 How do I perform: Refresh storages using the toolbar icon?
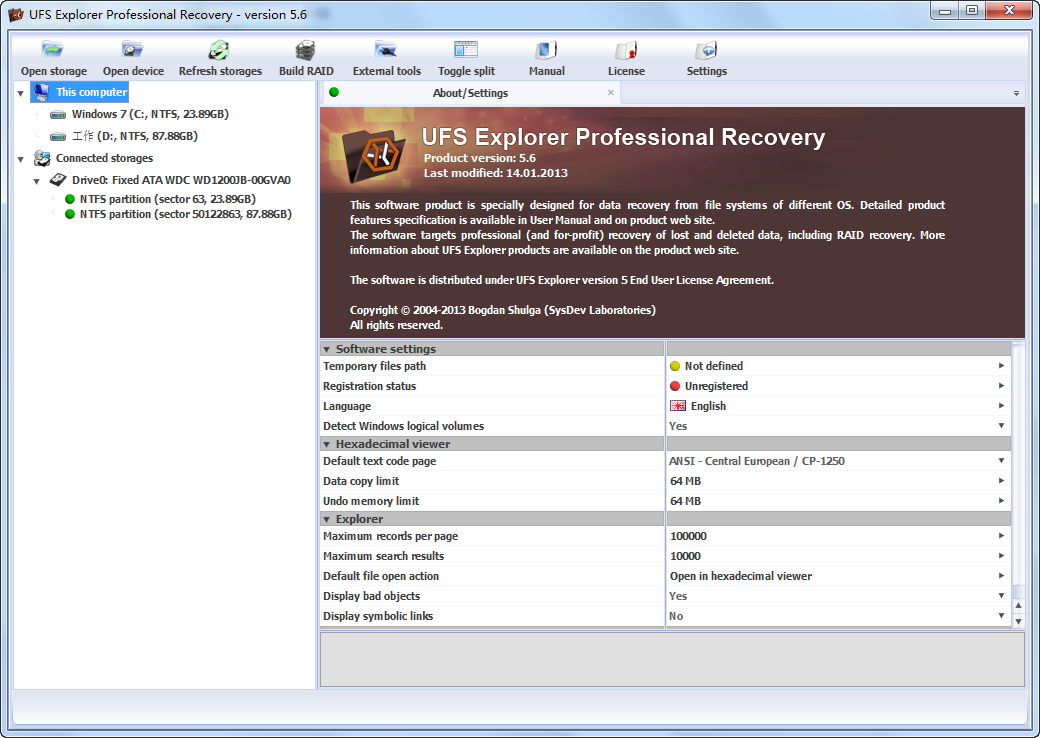click(x=219, y=50)
